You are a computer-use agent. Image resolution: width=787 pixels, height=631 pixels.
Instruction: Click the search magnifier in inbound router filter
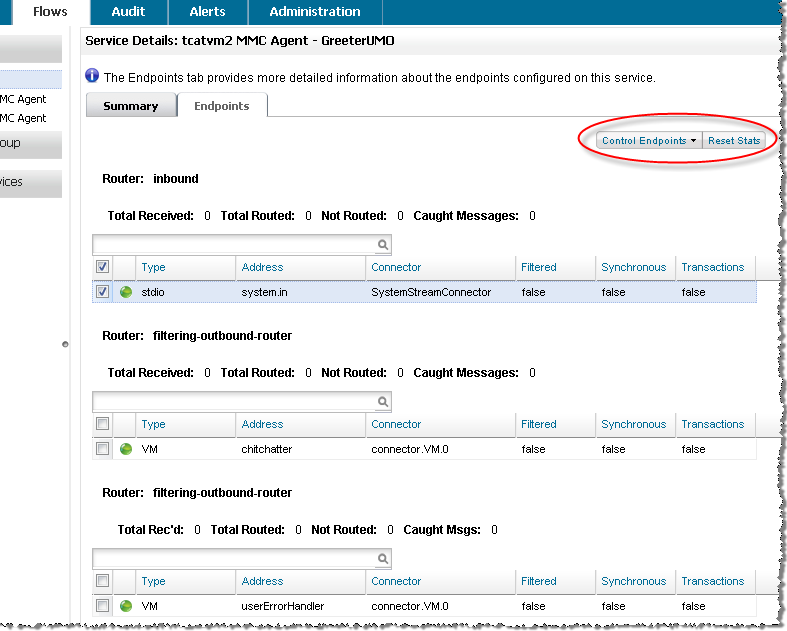click(382, 244)
